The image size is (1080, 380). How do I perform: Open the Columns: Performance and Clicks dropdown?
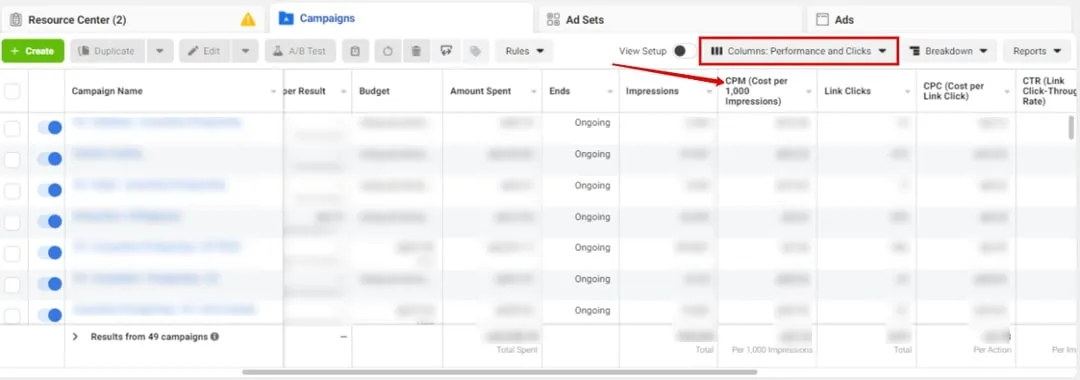point(799,51)
